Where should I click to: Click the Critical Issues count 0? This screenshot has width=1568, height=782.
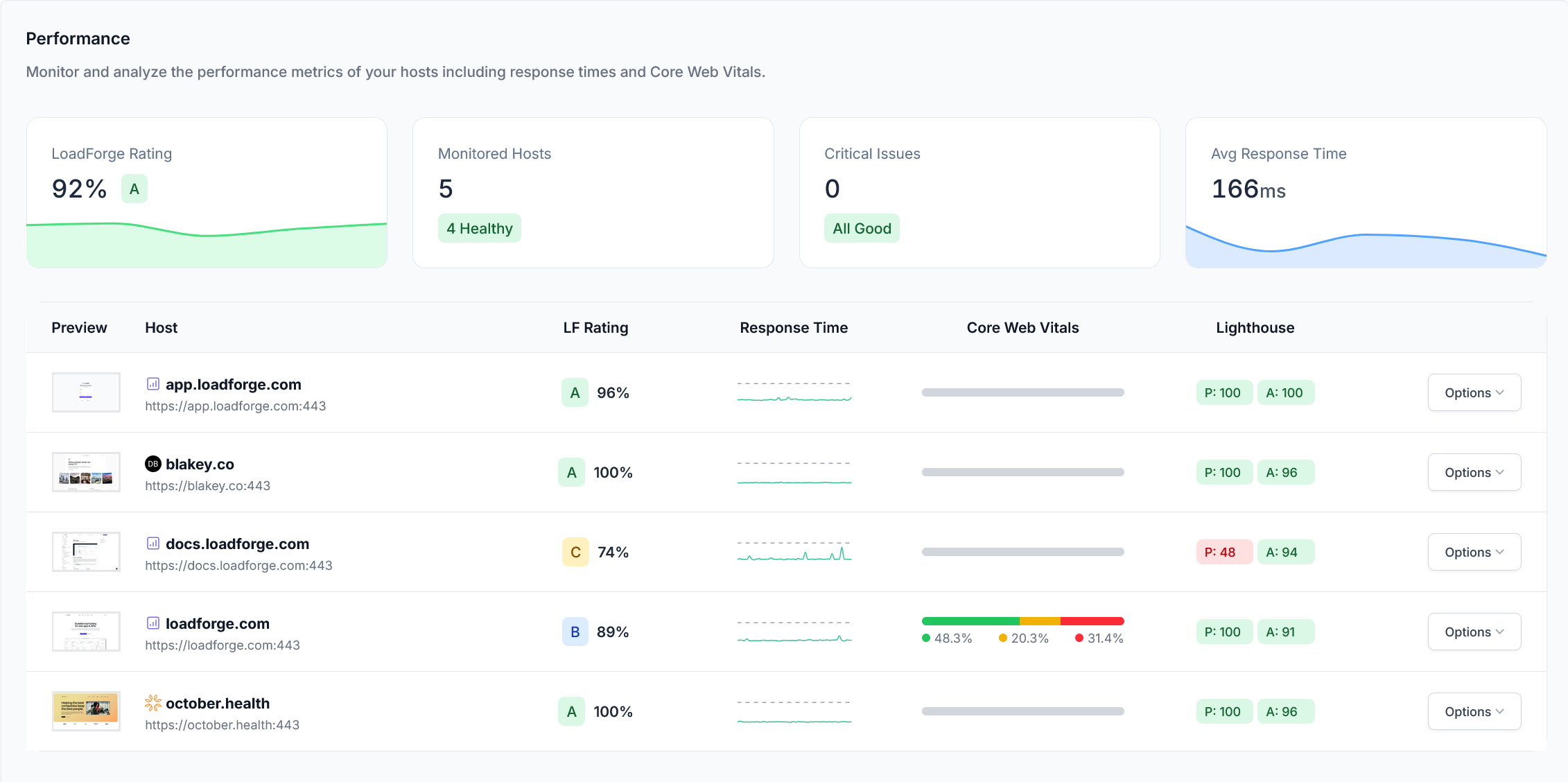[x=832, y=189]
